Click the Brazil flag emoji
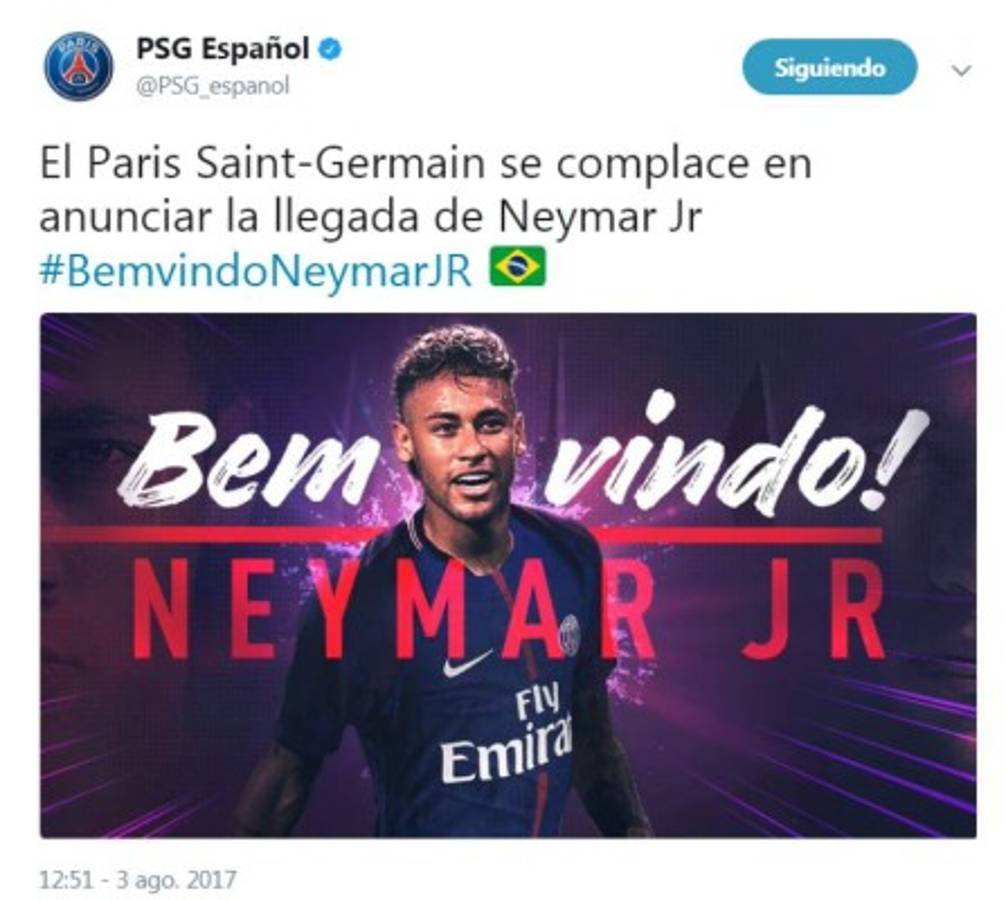Image resolution: width=1006 pixels, height=900 pixels. point(517,266)
